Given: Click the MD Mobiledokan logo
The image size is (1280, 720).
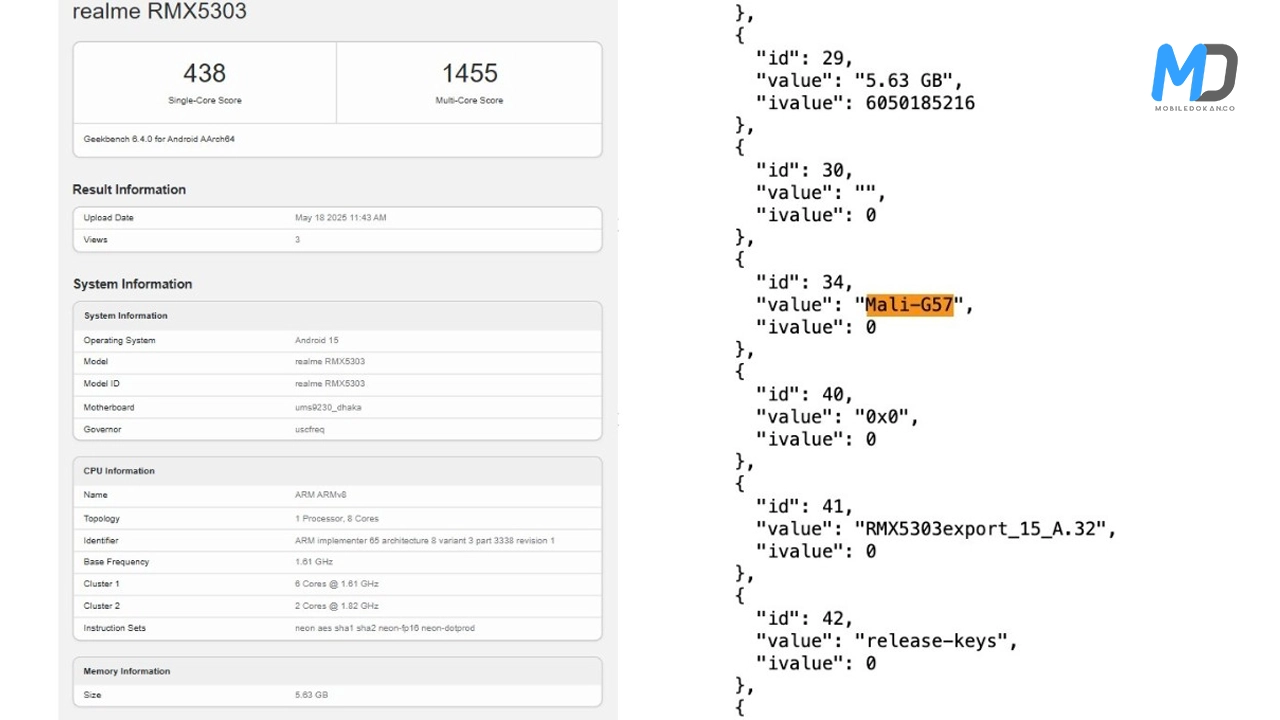Looking at the screenshot, I should tap(1194, 76).
